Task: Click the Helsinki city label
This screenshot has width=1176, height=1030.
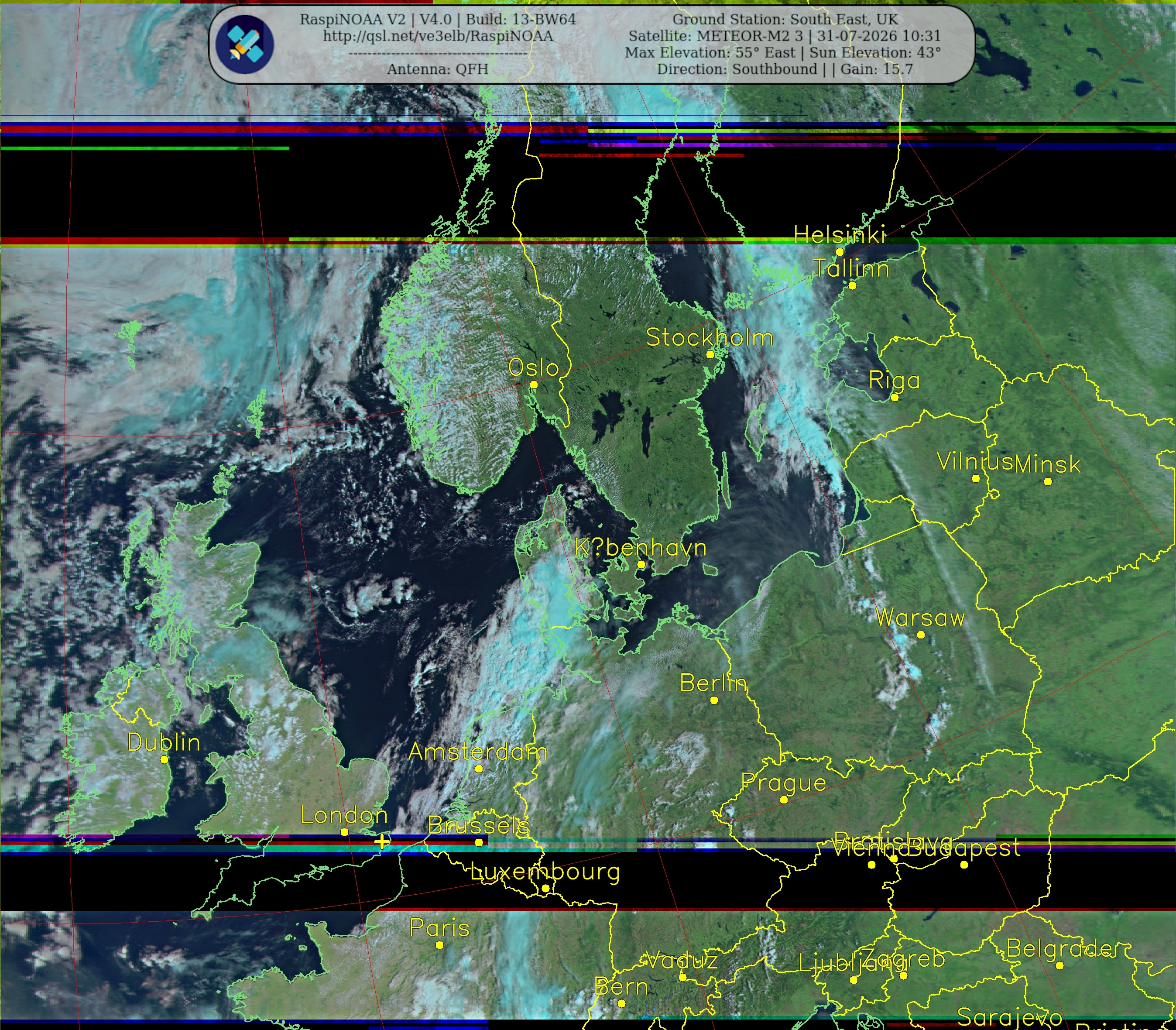Action: (x=840, y=234)
